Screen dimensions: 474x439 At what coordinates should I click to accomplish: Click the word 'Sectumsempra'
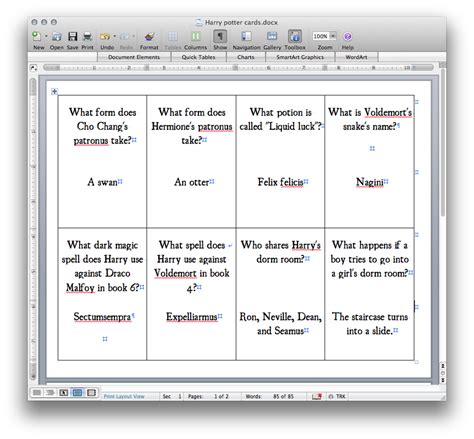102,317
